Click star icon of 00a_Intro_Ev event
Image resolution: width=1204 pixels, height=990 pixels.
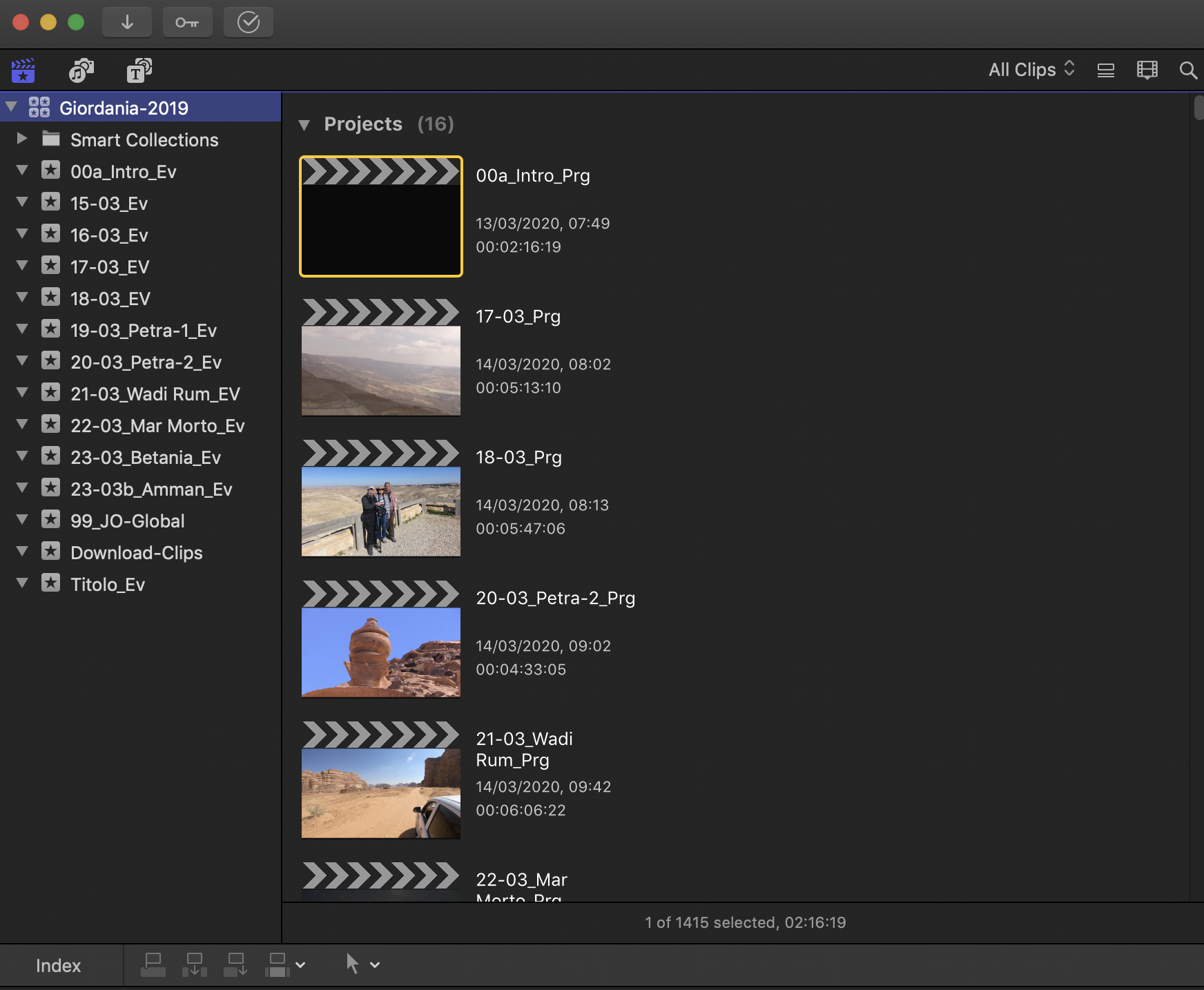(50, 171)
